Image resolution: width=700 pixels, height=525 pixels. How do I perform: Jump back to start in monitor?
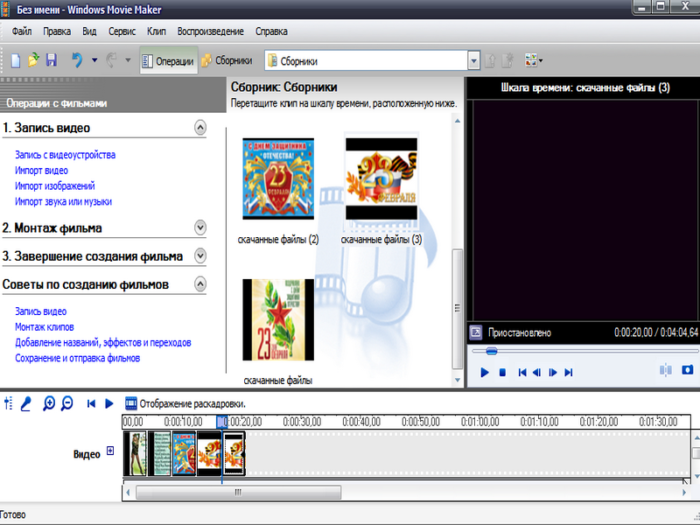click(x=522, y=372)
